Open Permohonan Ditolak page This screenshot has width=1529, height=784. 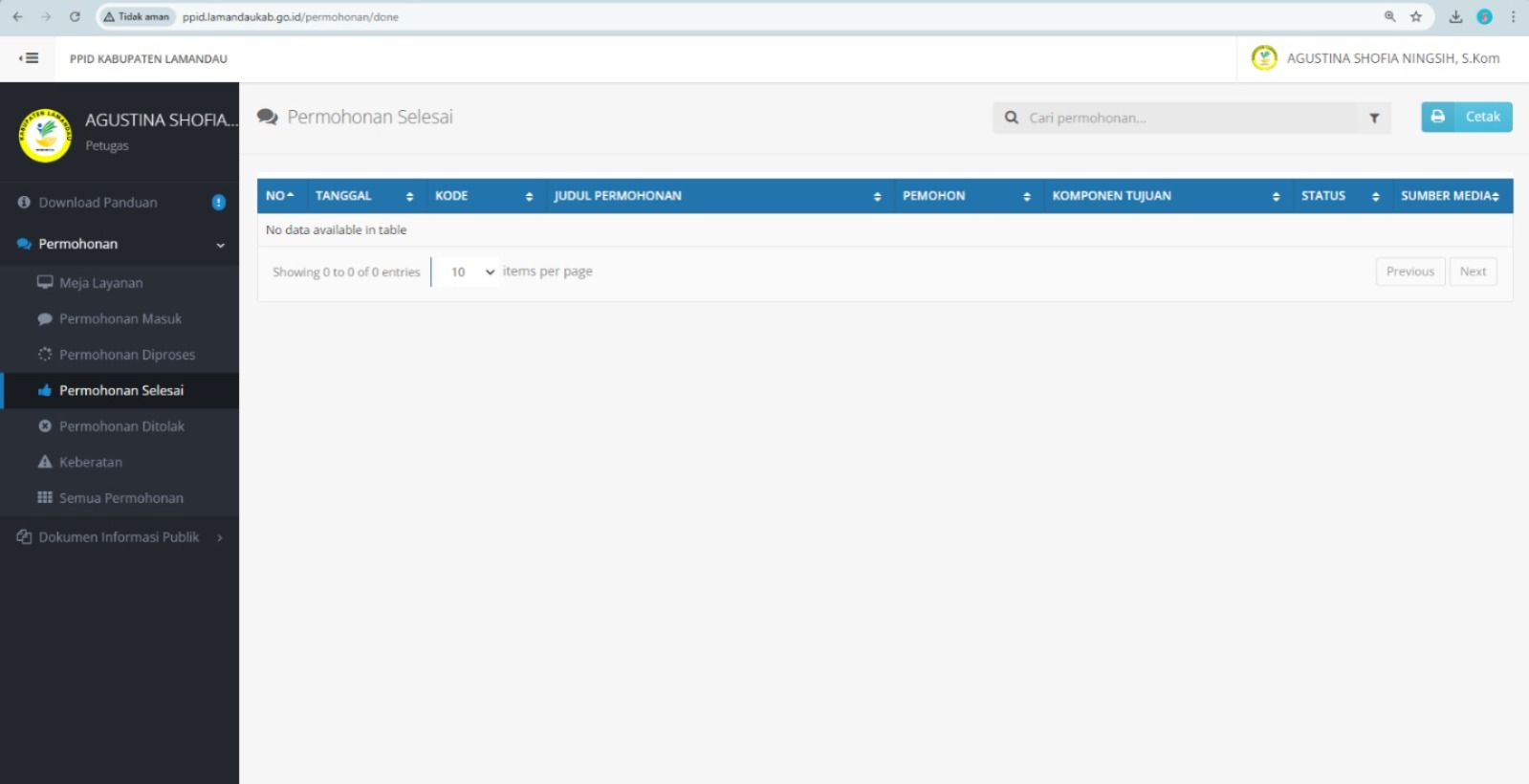pyautogui.click(x=120, y=426)
